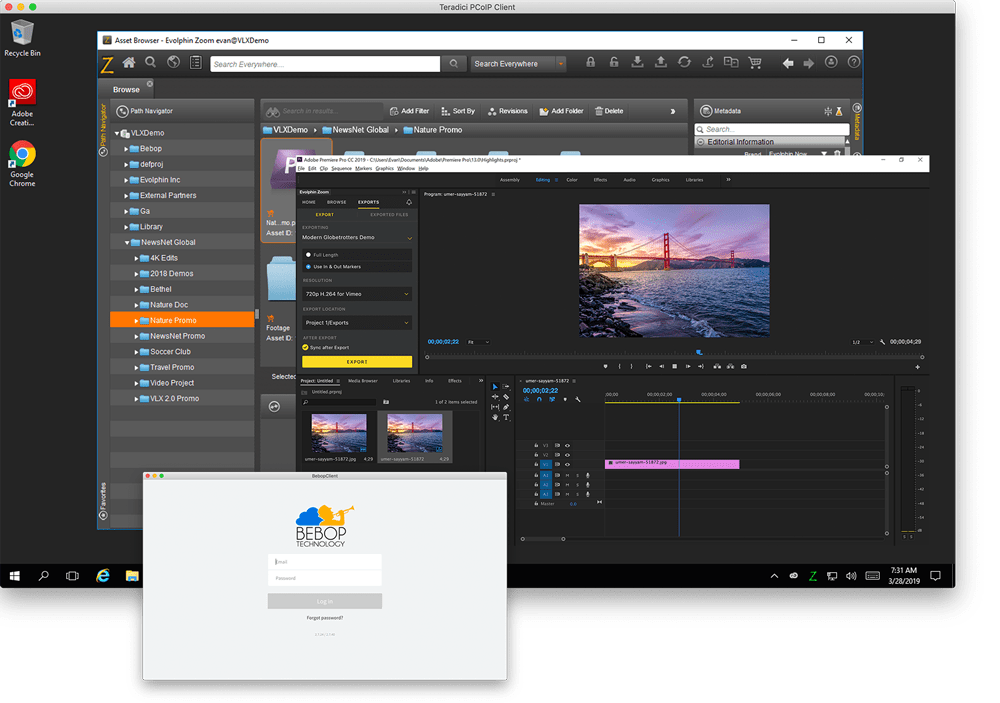
Task: Open Internet Explorer from the taskbar
Action: [103, 575]
